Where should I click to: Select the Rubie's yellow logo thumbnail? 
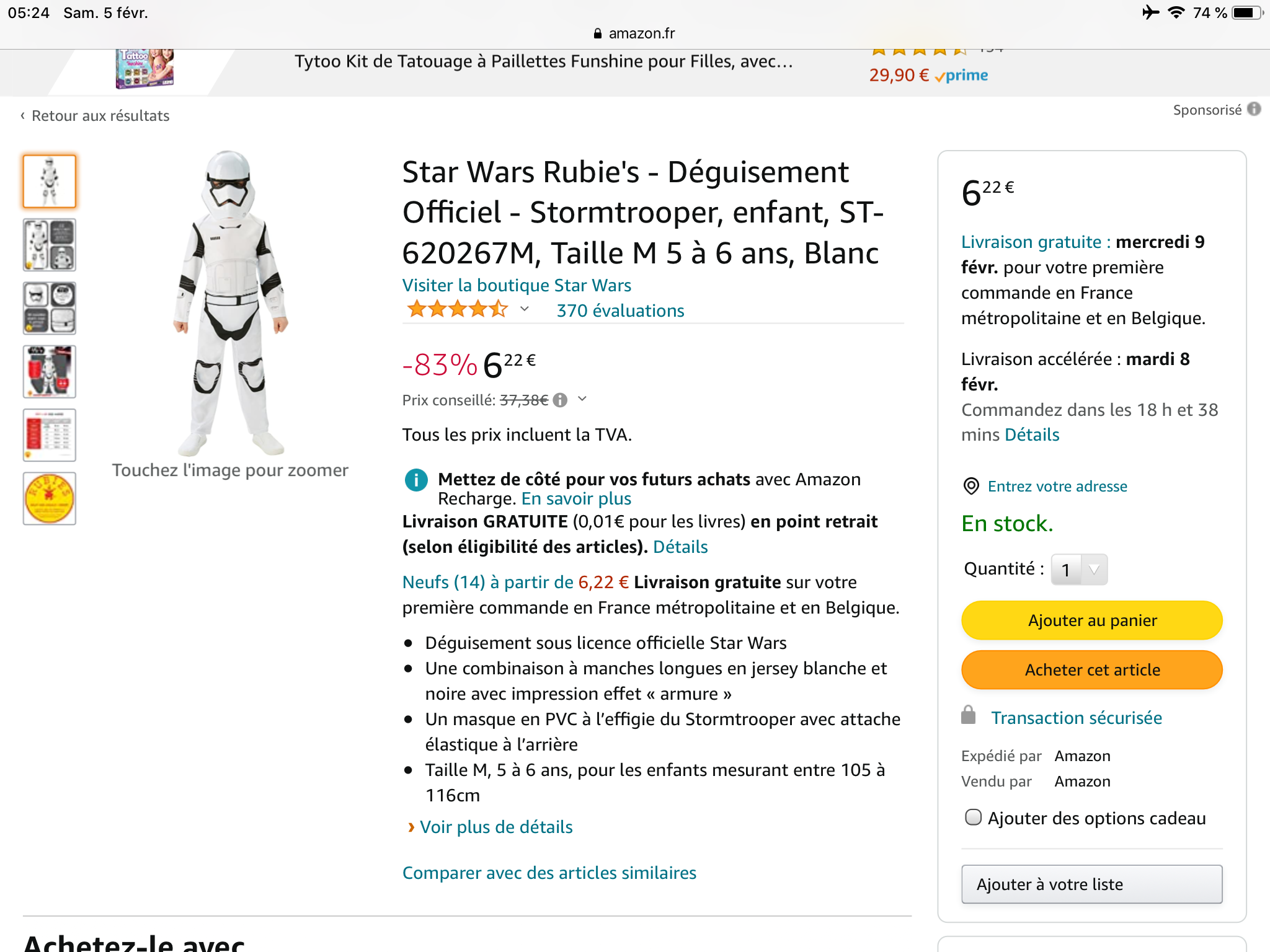tap(50, 498)
